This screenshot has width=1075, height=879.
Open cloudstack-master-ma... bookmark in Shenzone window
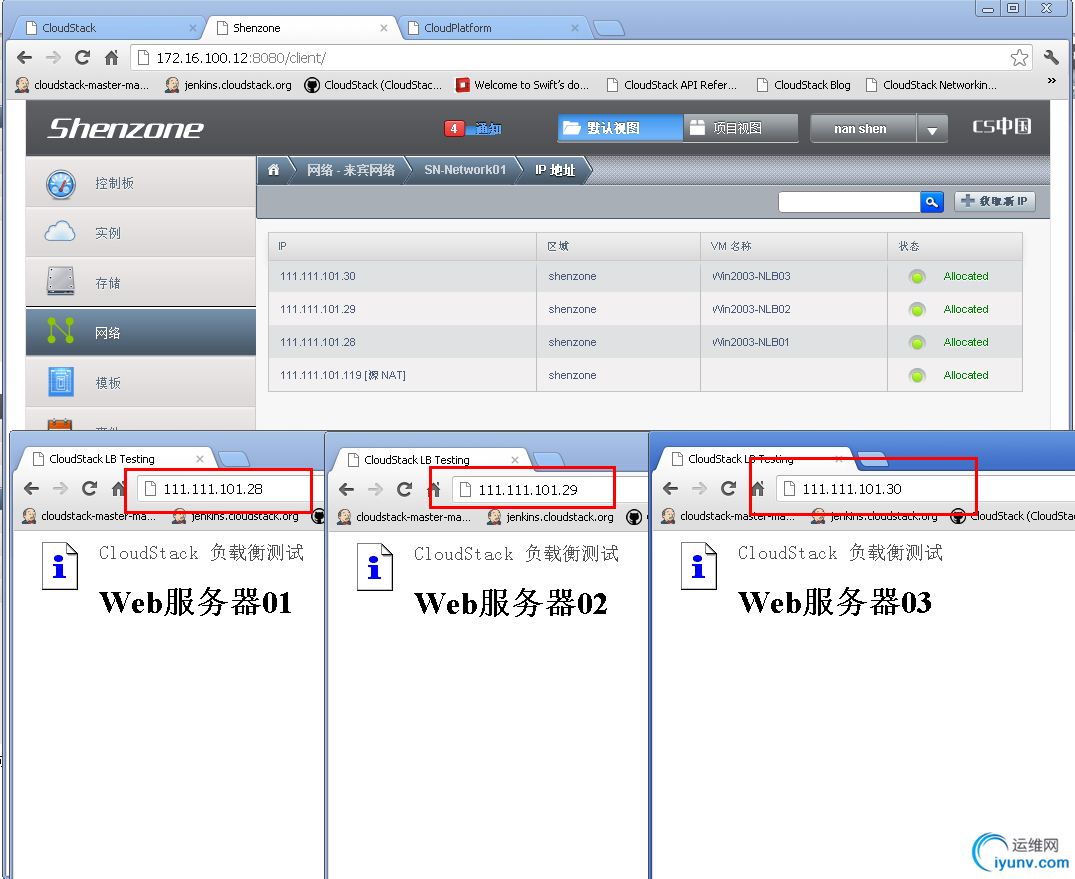[x=82, y=85]
